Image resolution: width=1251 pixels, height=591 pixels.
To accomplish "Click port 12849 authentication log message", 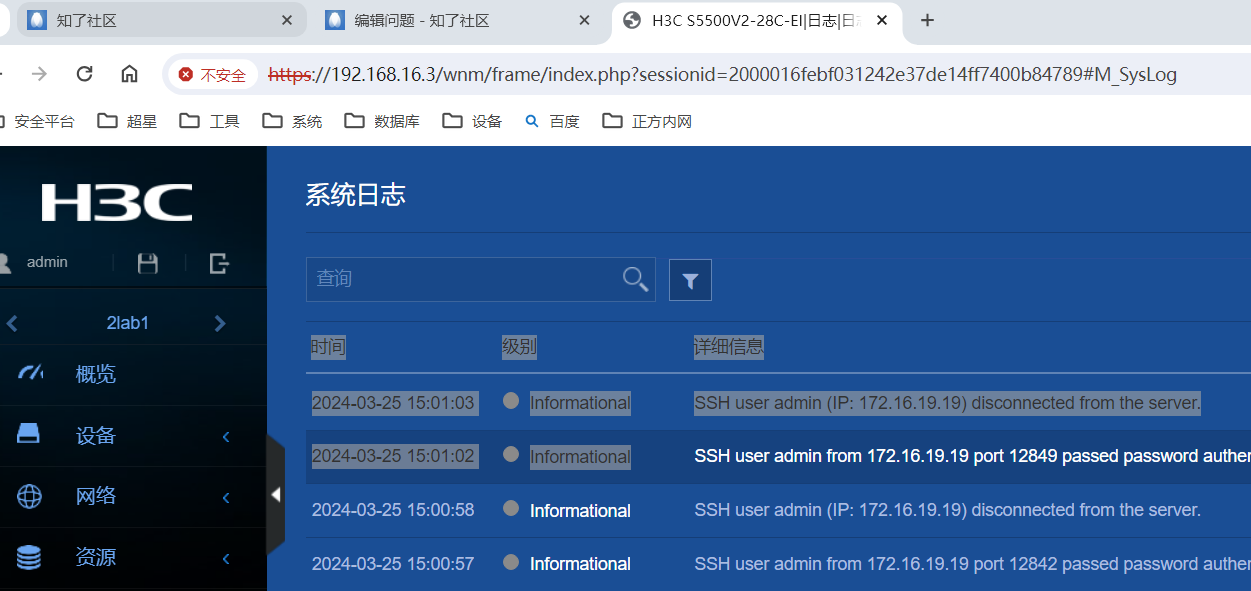I will 972,456.
